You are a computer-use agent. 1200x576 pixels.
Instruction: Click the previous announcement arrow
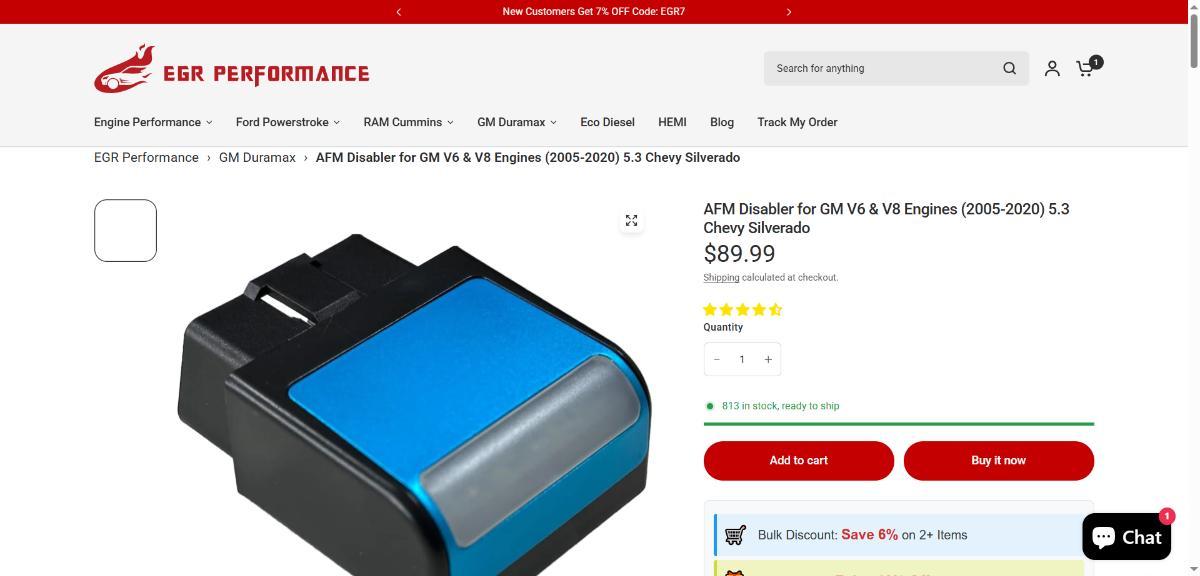[399, 12]
